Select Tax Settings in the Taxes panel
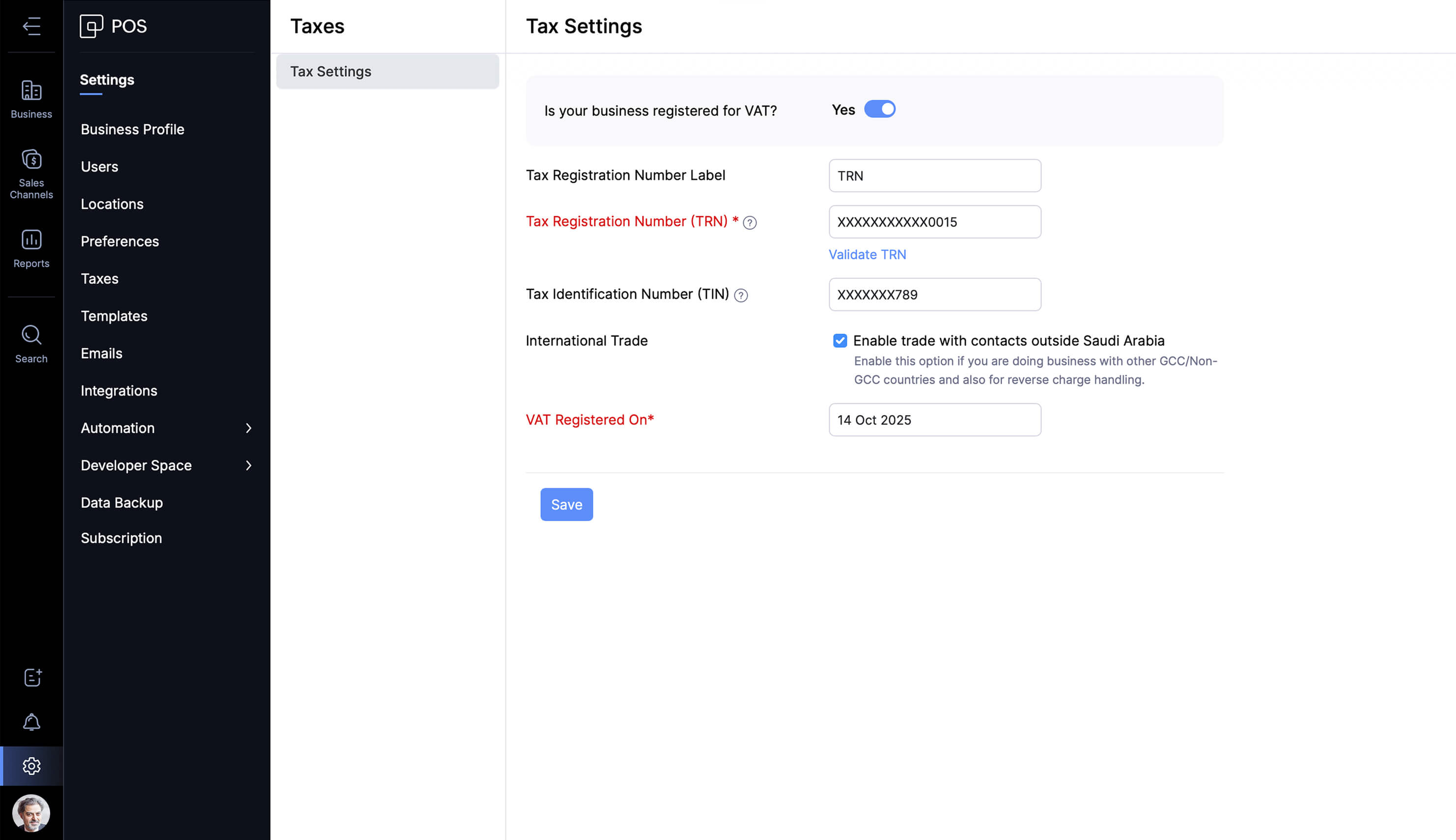 click(x=387, y=71)
